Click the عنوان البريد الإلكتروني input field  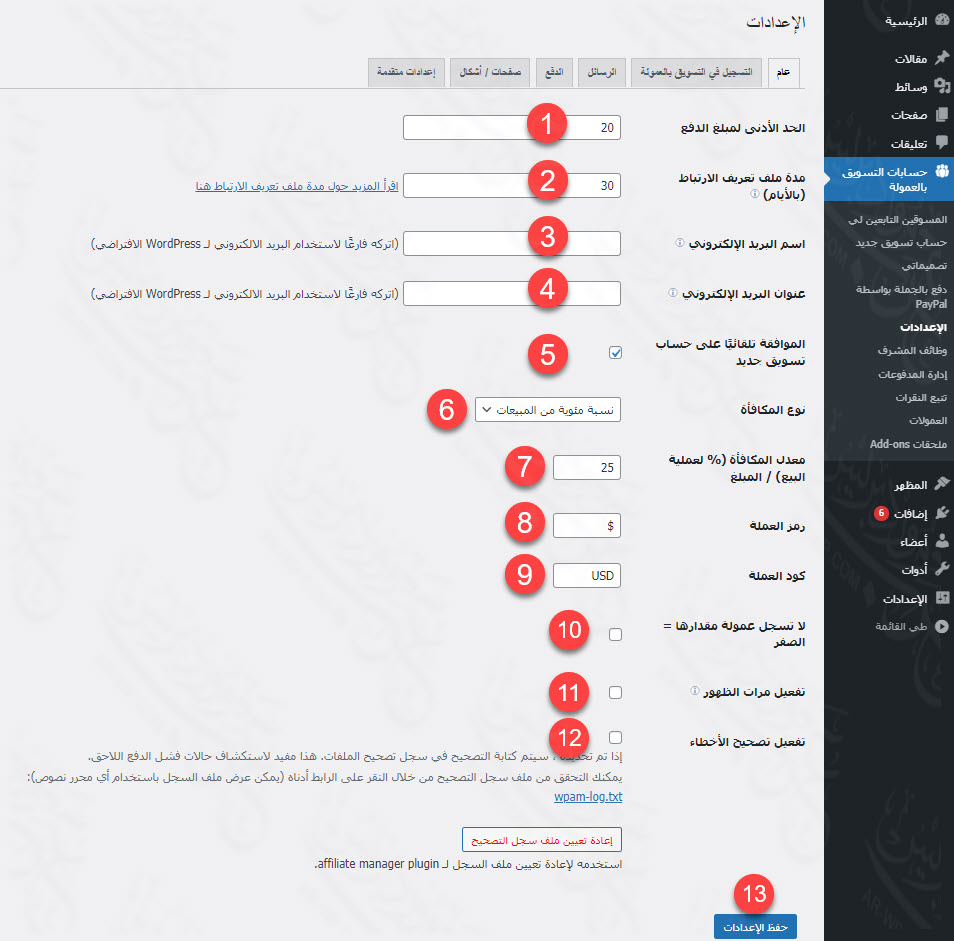[512, 293]
